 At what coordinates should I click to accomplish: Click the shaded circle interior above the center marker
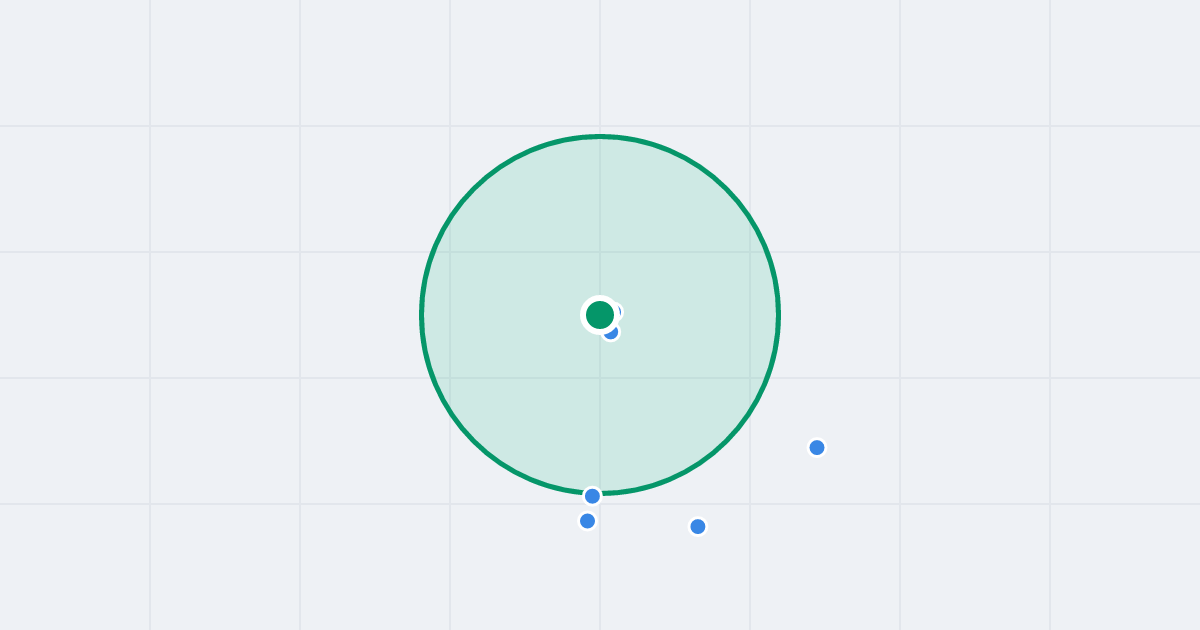click(600, 215)
